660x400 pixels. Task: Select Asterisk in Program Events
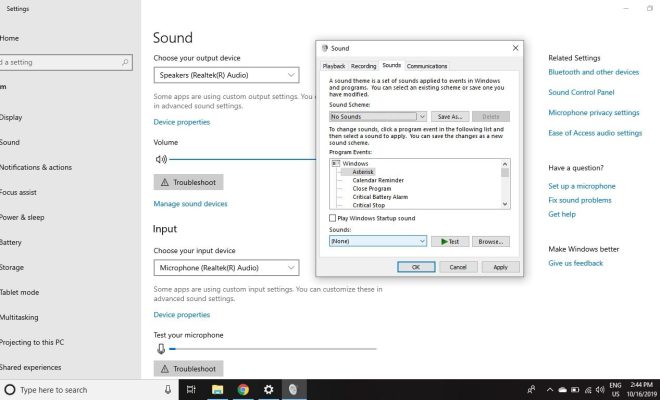pos(363,172)
